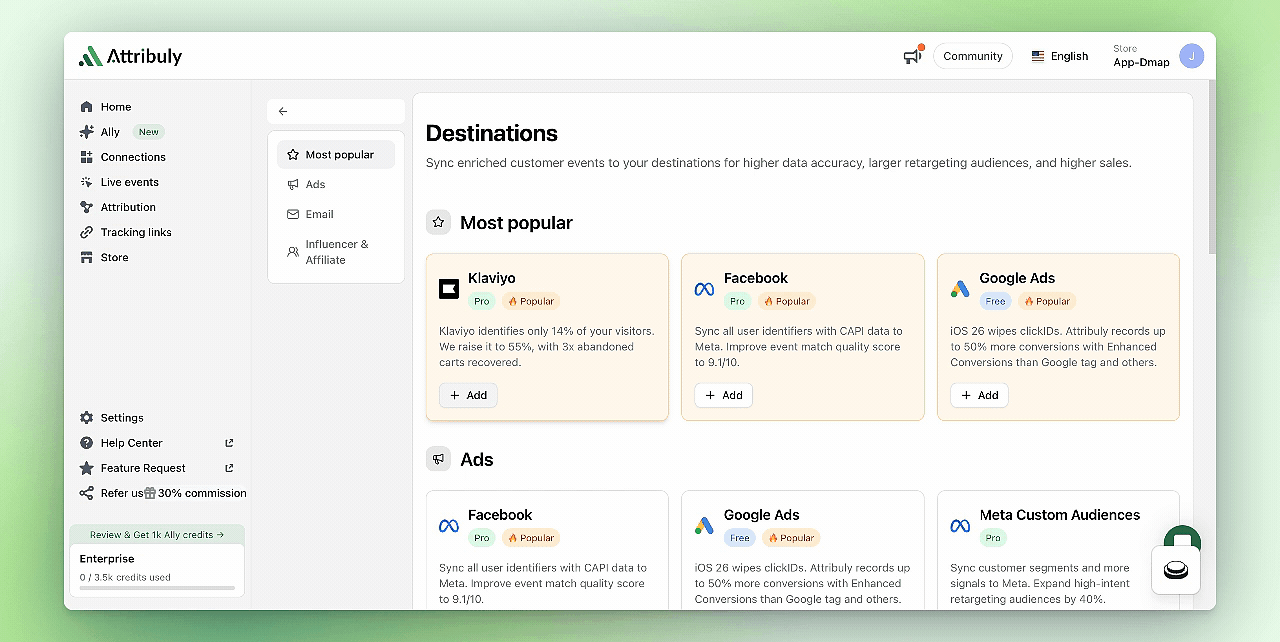The height and width of the screenshot is (642, 1280).
Task: Click the Feature Request star icon
Action: click(87, 468)
